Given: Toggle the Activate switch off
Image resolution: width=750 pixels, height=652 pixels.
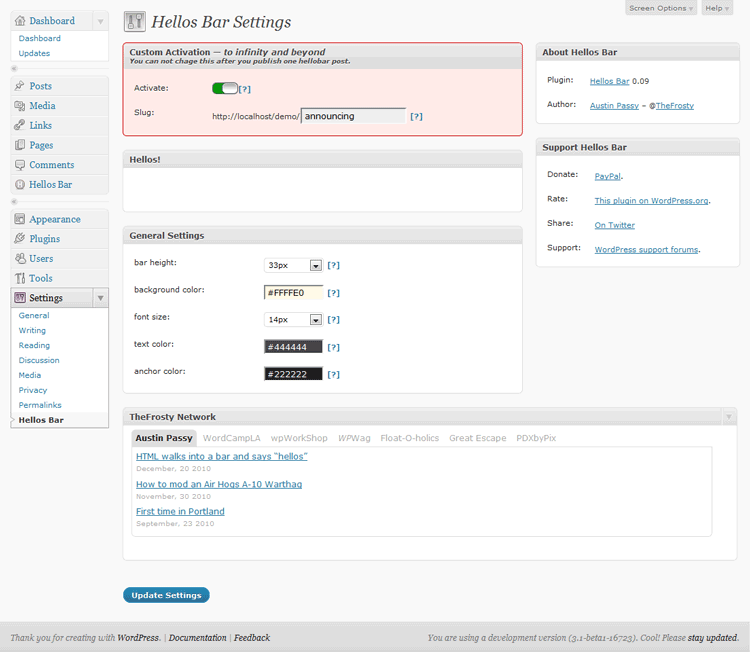Looking at the screenshot, I should 225,88.
